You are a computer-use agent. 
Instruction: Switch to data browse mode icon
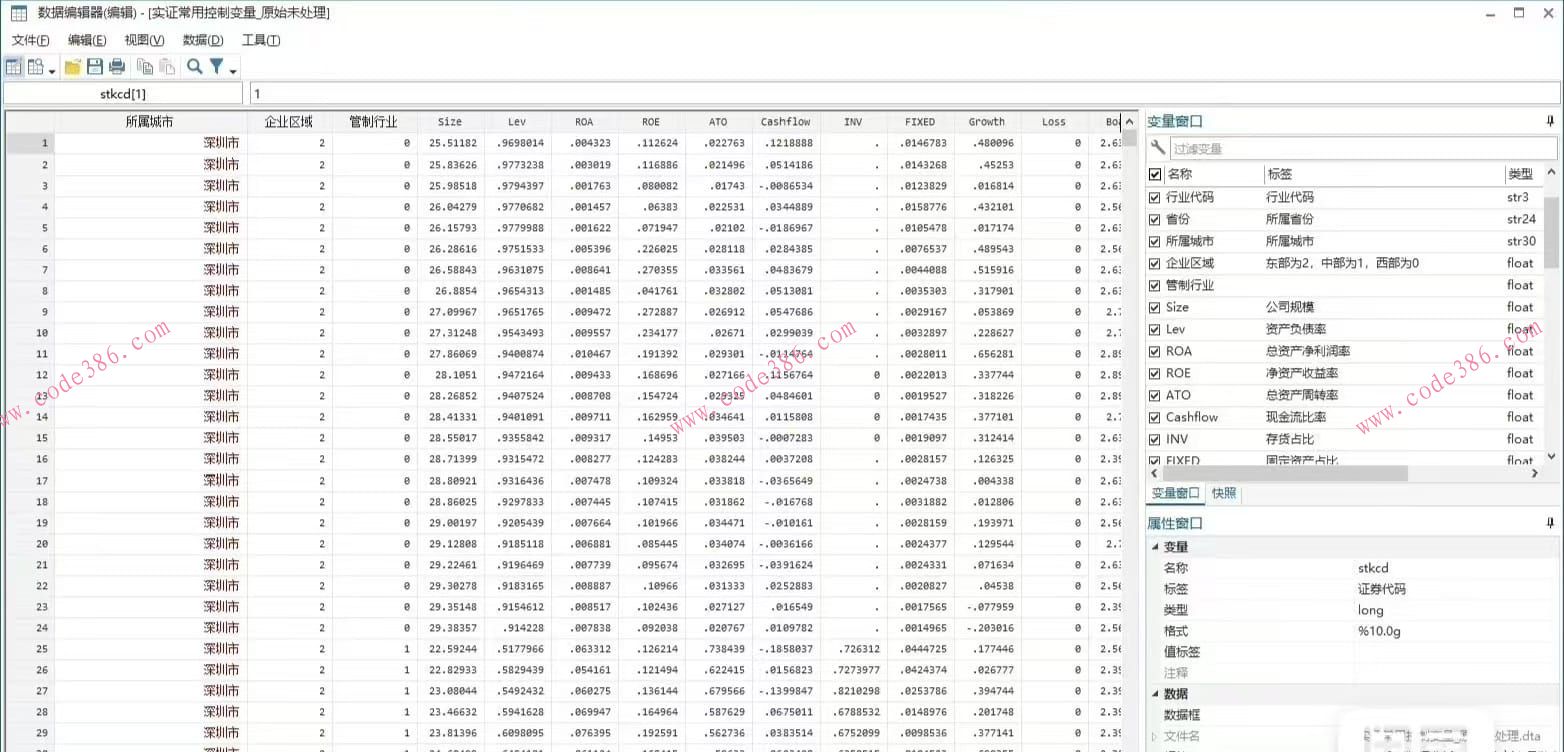[35, 67]
